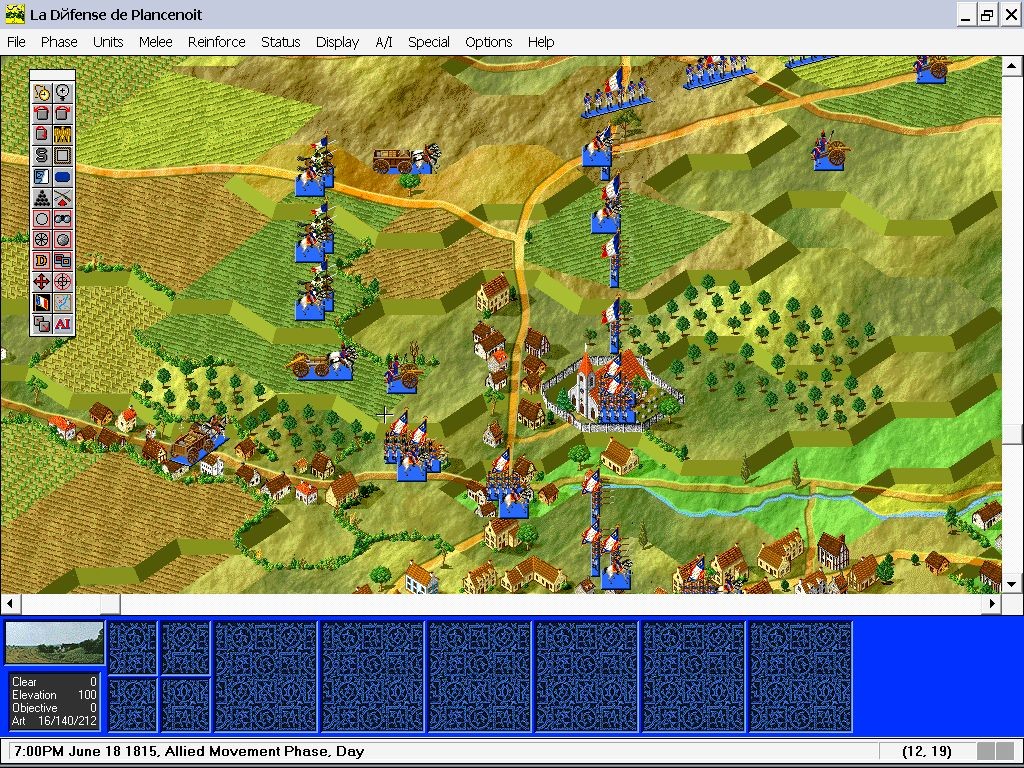This screenshot has height=768, width=1024.
Task: Toggle the gray cannonball toolbar button
Action: [x=63, y=240]
